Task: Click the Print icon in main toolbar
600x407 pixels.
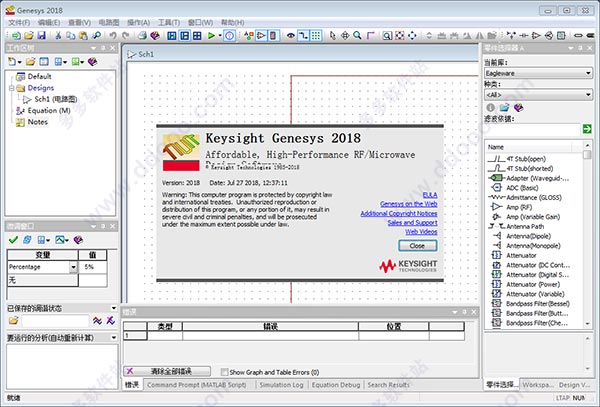Action: (x=142, y=36)
